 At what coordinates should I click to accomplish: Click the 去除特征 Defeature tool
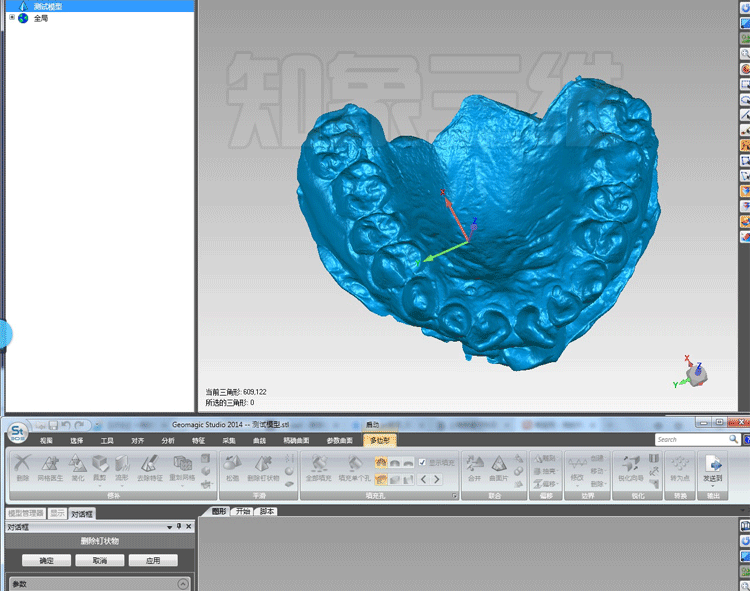tap(150, 468)
